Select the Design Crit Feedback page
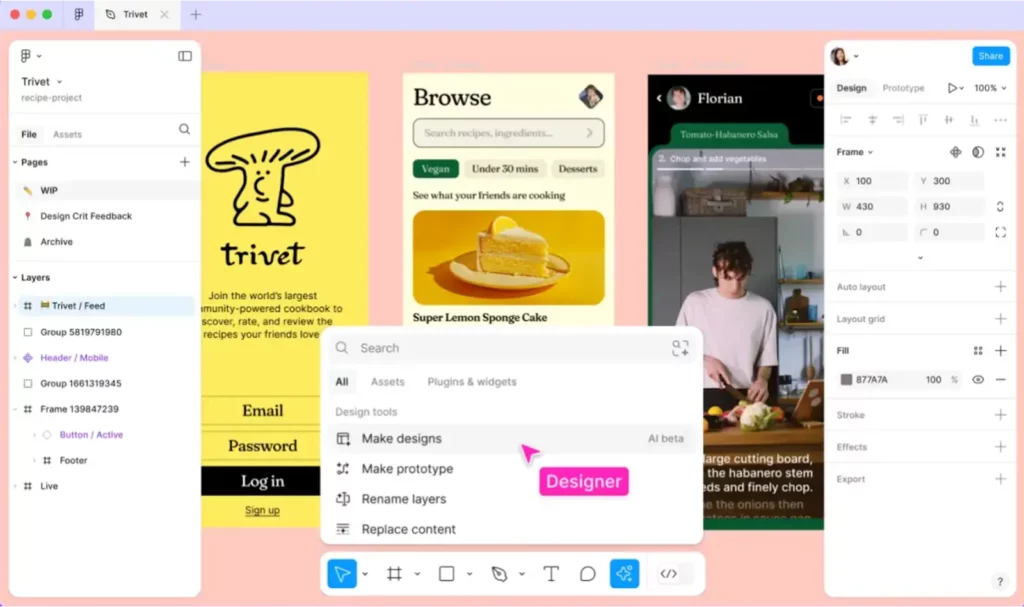 click(x=86, y=216)
